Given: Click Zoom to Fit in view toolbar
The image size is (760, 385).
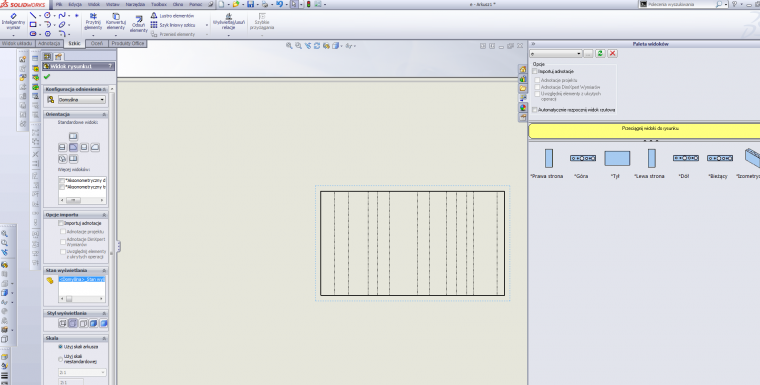Looking at the screenshot, I should coord(289,46).
